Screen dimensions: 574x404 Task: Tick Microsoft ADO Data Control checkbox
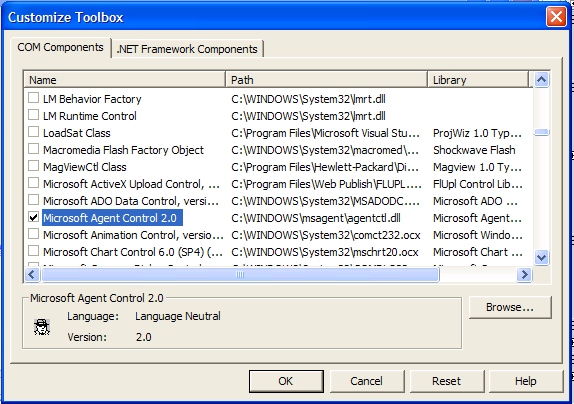[33, 199]
